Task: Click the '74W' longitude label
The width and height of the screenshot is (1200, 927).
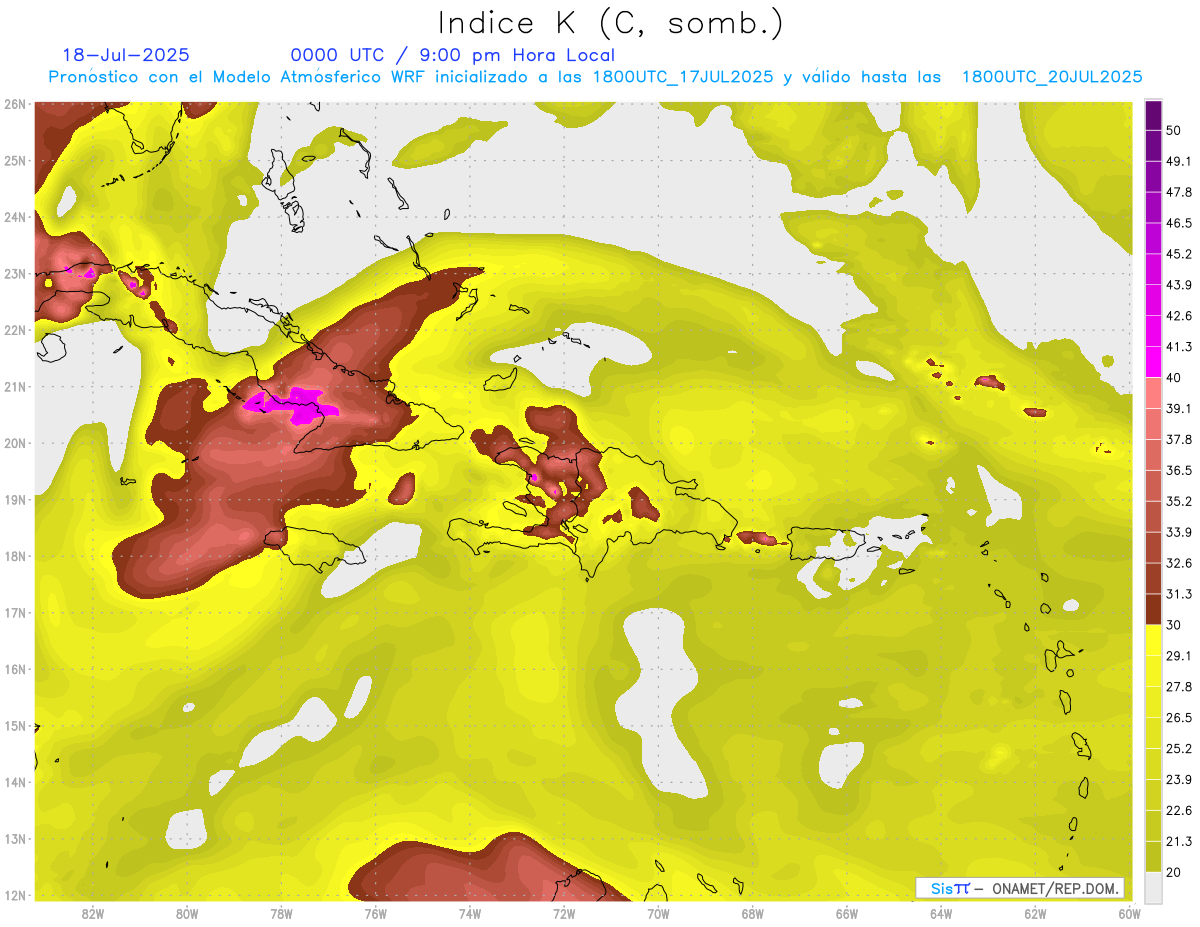Action: 470,914
